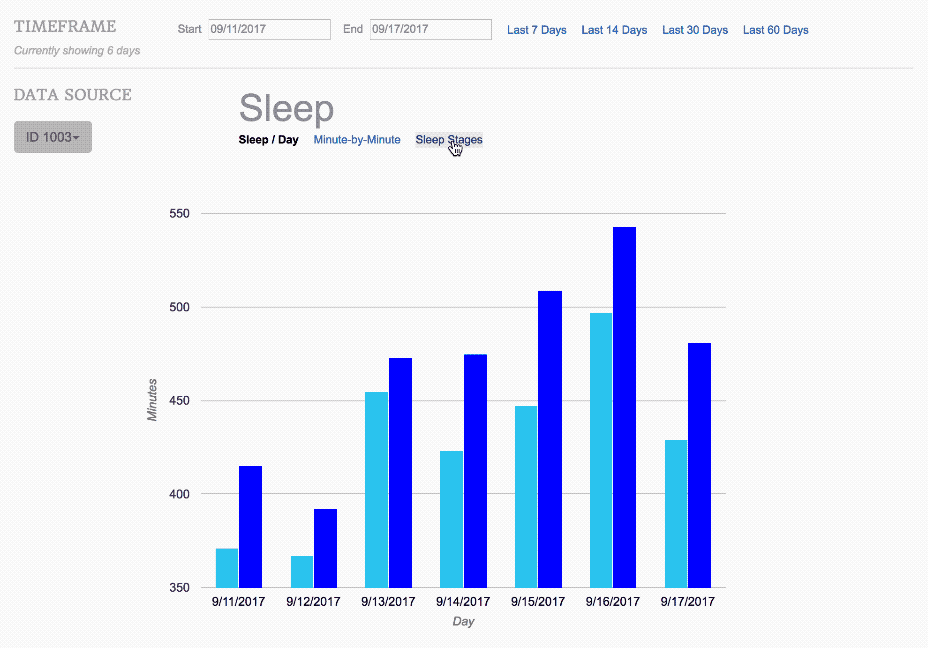The height and width of the screenshot is (648, 928).
Task: Click the 9/12/2017 axis label
Action: [x=313, y=602]
